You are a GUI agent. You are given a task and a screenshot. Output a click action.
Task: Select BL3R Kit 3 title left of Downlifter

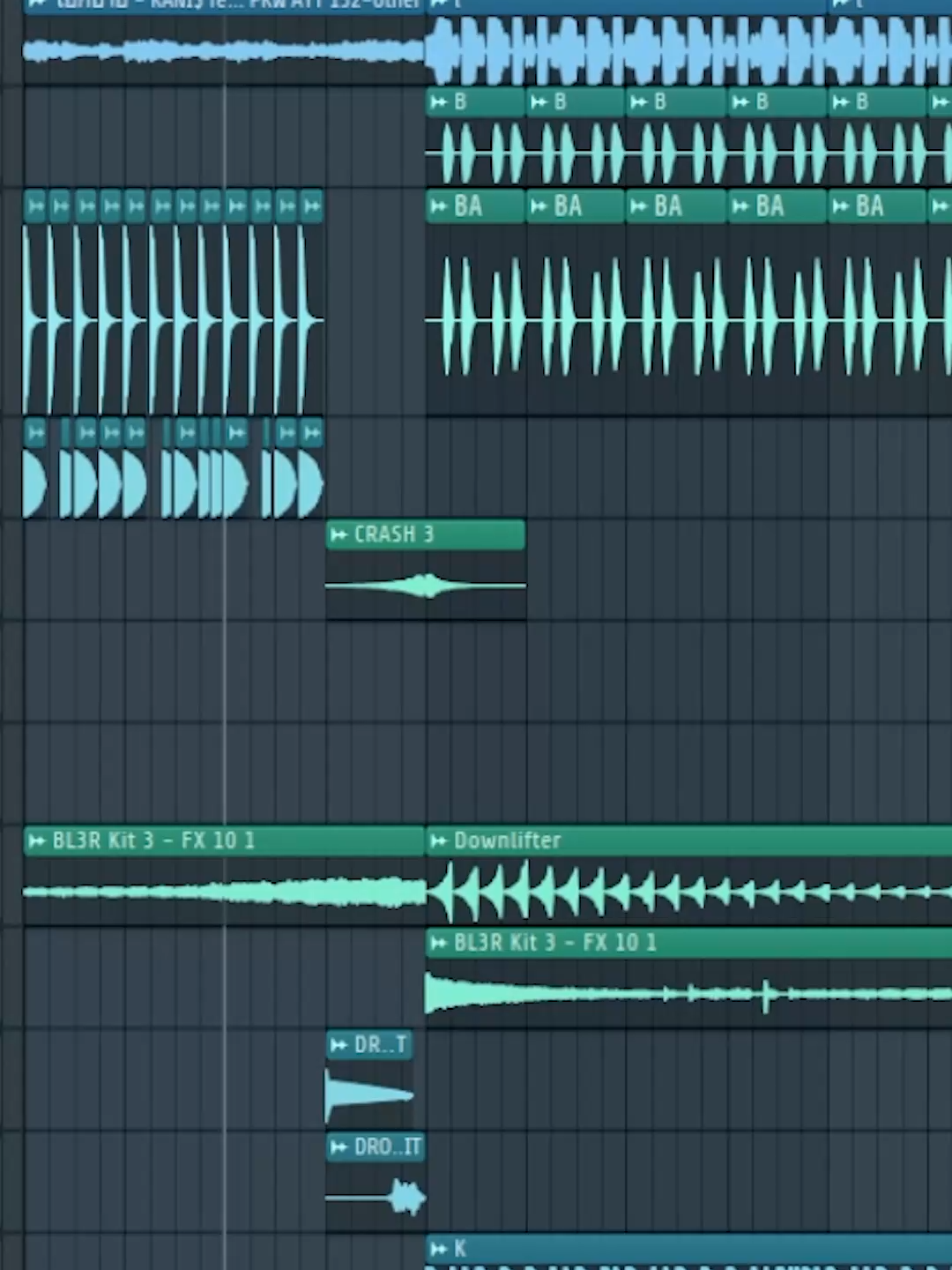point(153,840)
